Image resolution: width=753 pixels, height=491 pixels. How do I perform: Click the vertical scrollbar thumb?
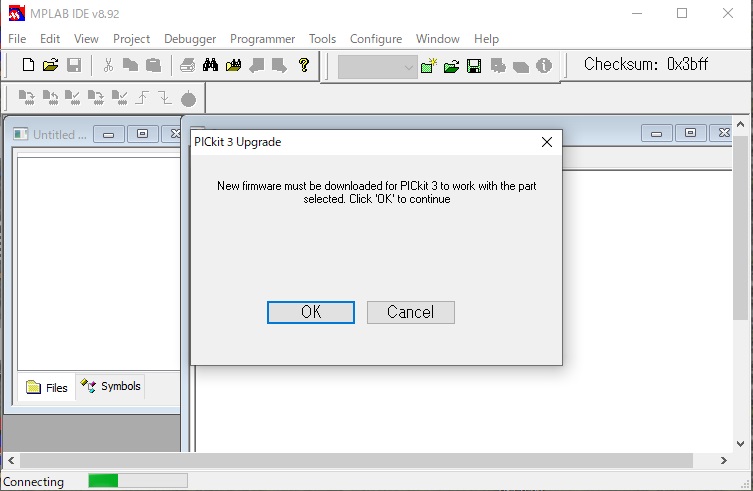pos(741,228)
